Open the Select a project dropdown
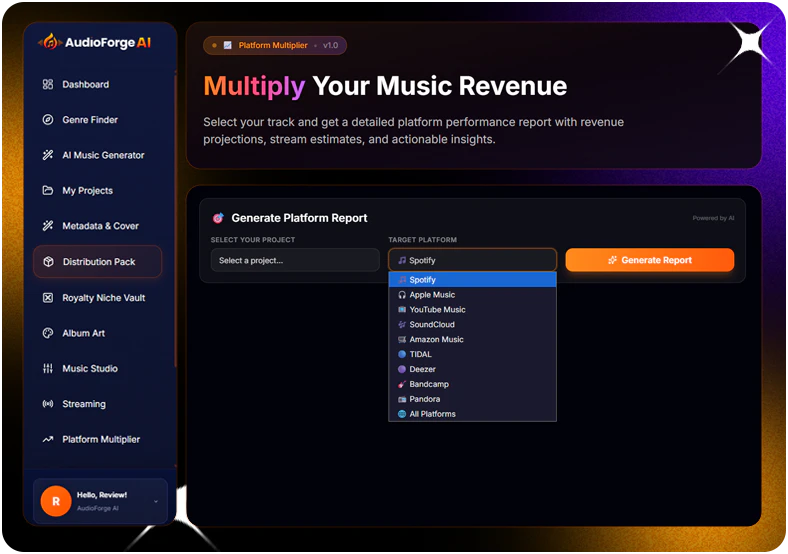The image size is (788, 554). (x=295, y=260)
